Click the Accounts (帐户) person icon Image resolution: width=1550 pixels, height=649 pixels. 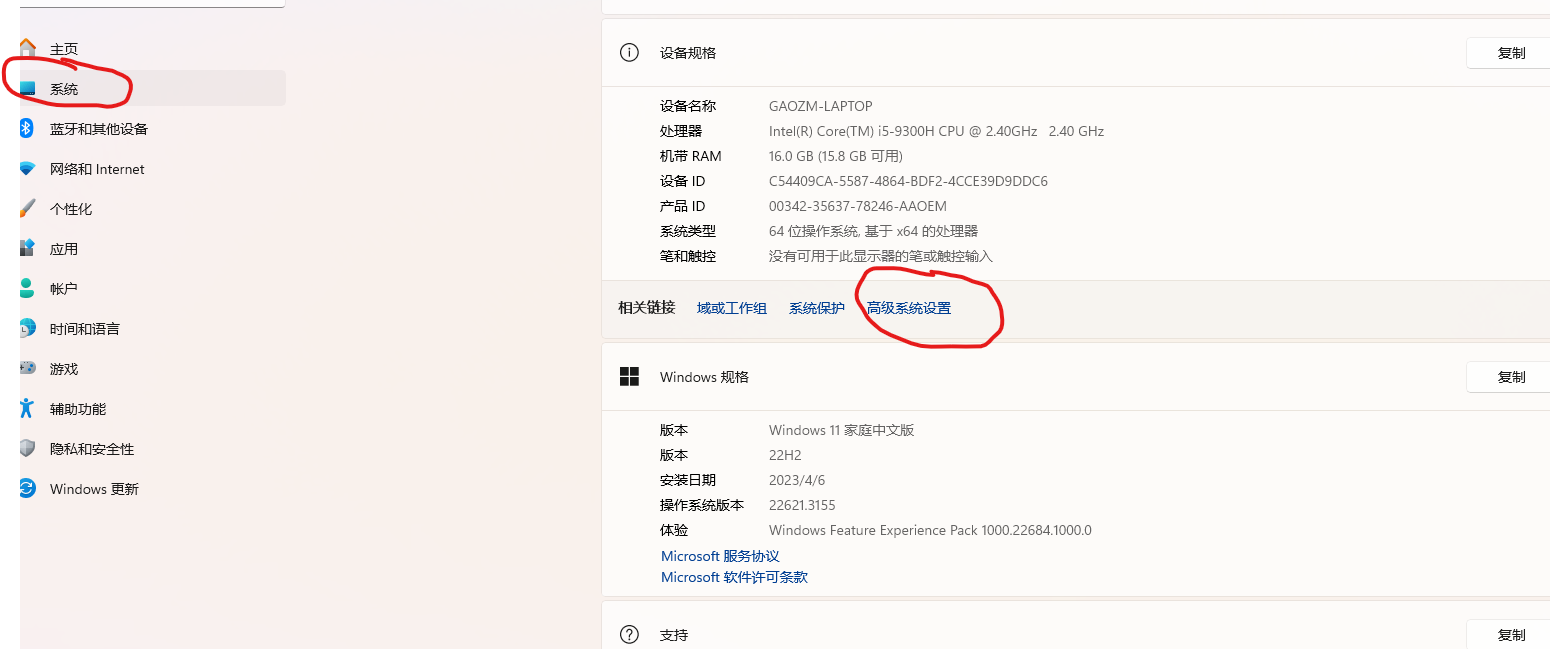pos(28,288)
